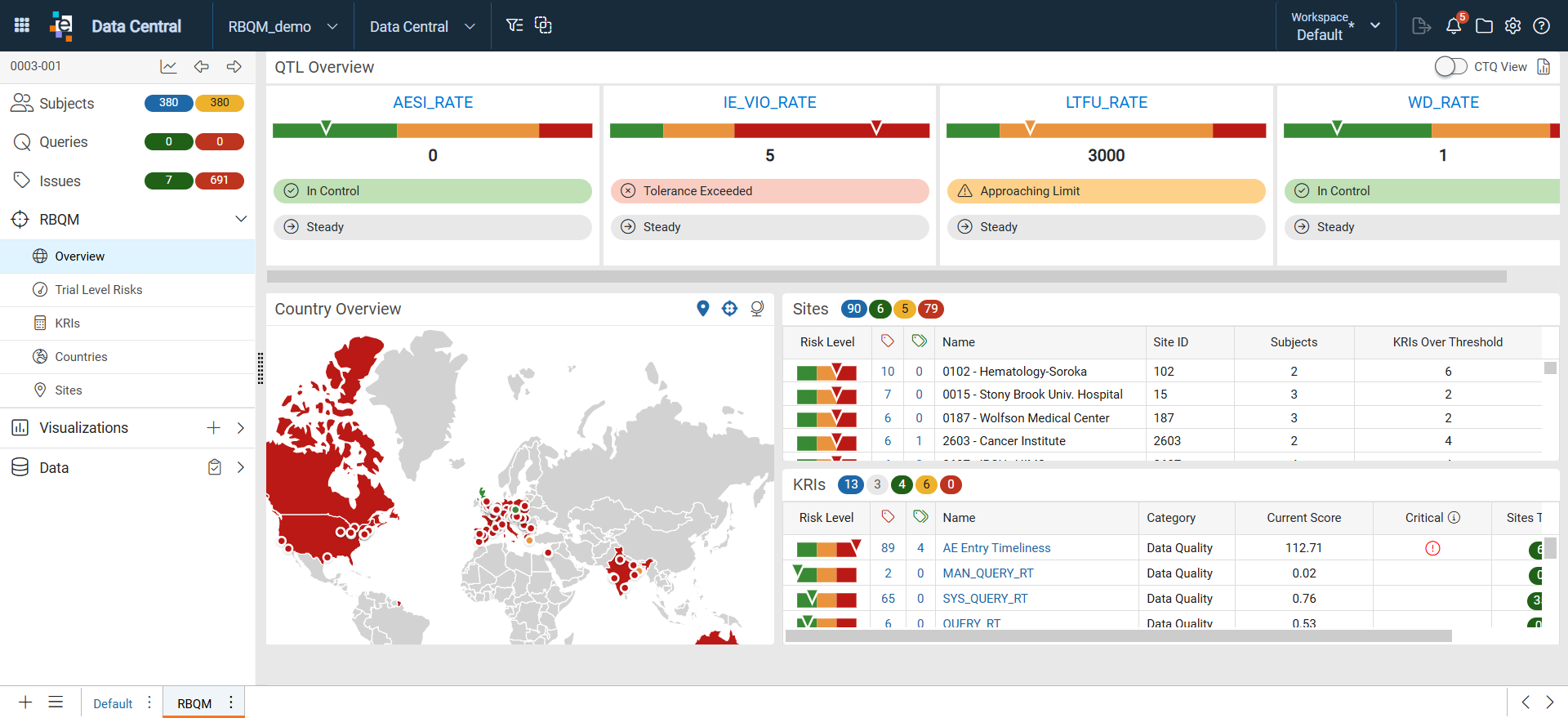The width and height of the screenshot is (1568, 718).
Task: Open the MAN_QUERY_RT KRI link
Action: point(988,573)
